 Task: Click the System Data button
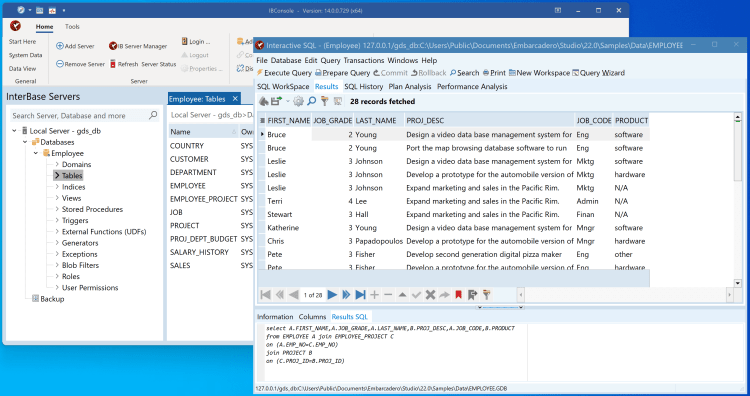(x=25, y=55)
